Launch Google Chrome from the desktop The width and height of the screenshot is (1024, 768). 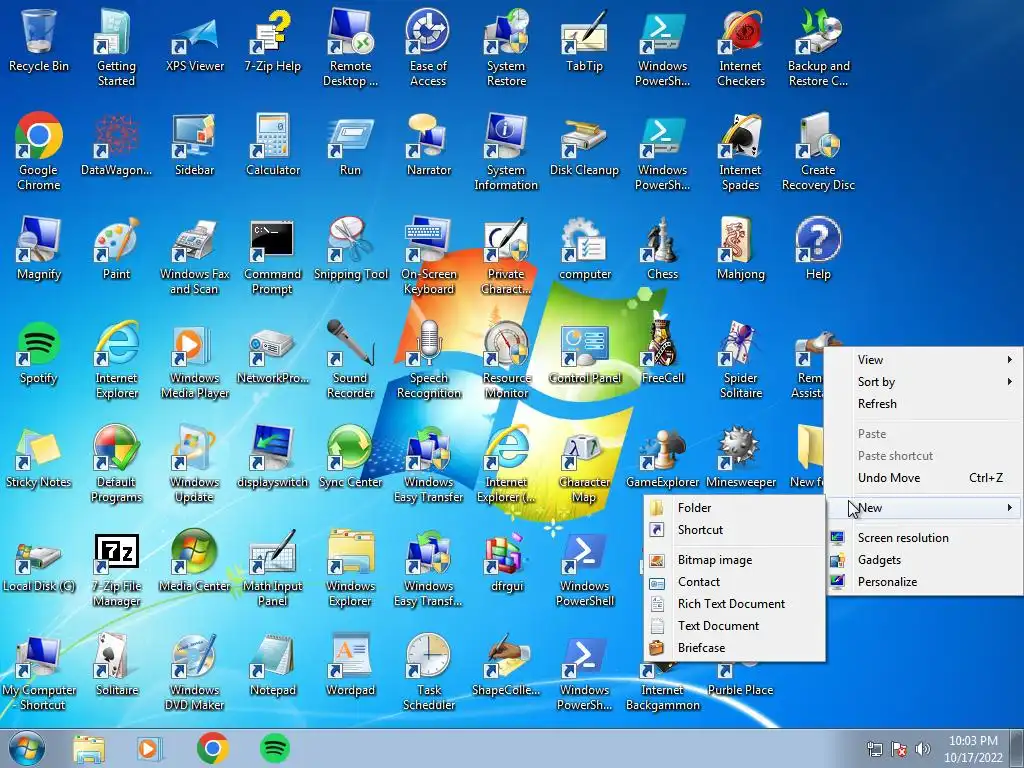39,151
